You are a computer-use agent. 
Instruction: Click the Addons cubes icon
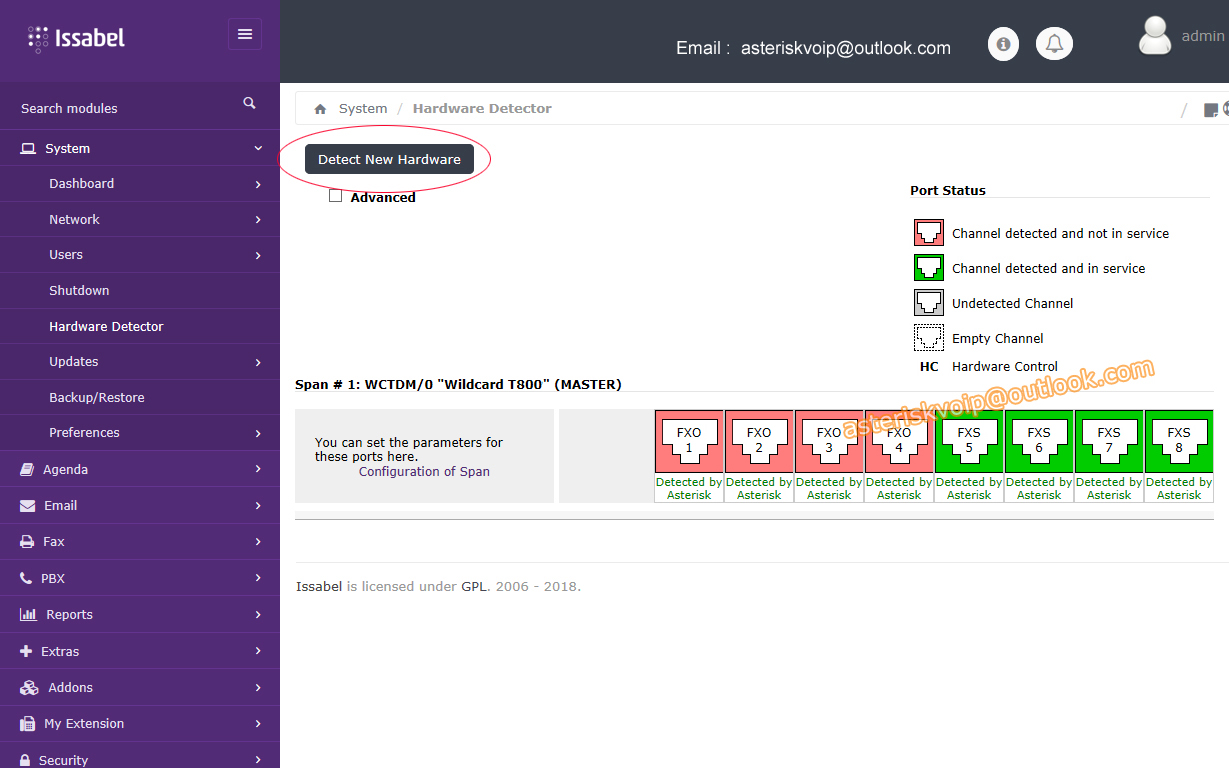pos(29,687)
